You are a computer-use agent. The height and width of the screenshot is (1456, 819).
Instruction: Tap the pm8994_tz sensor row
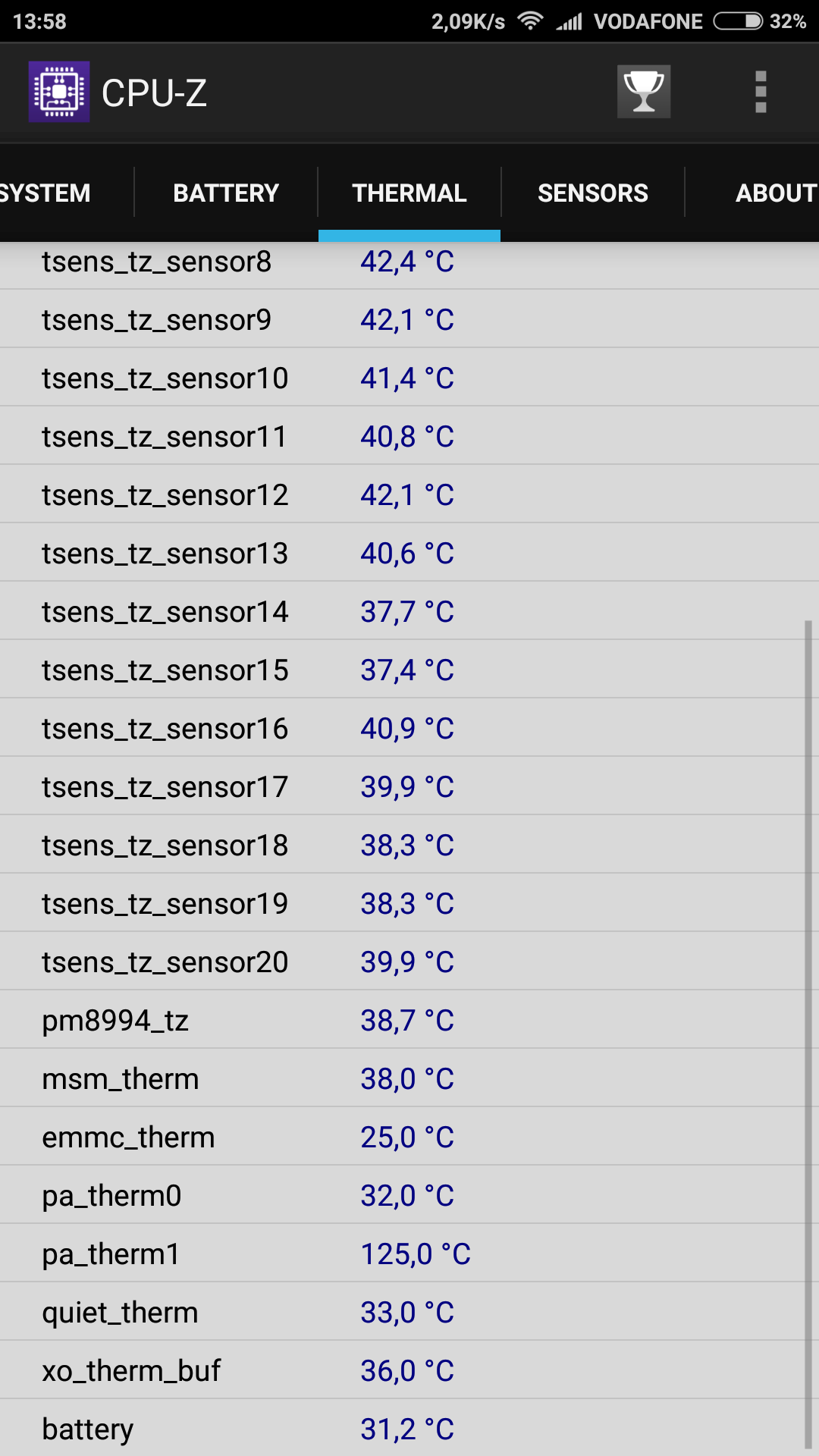click(402, 1020)
